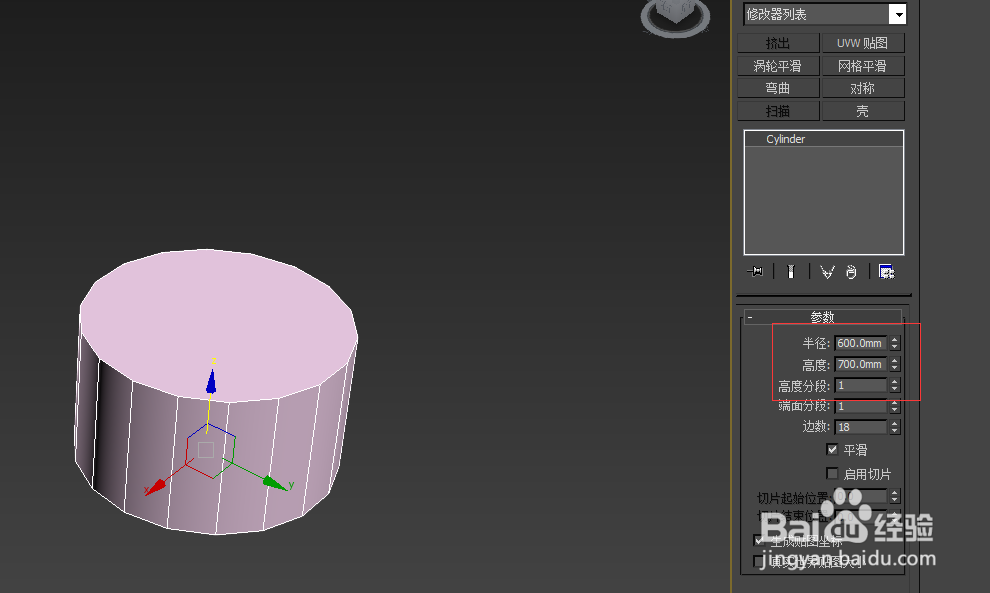Disable the 平滑 (Smooth) checkbox
Image resolution: width=990 pixels, height=593 pixels.
click(x=832, y=449)
